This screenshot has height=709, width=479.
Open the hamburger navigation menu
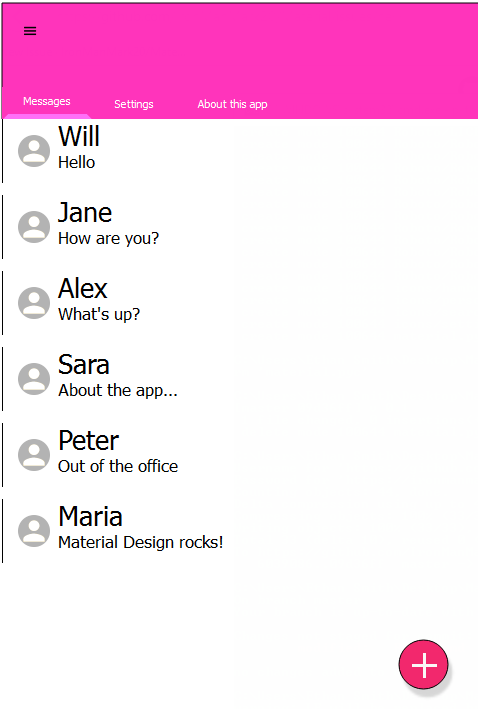coord(30,31)
